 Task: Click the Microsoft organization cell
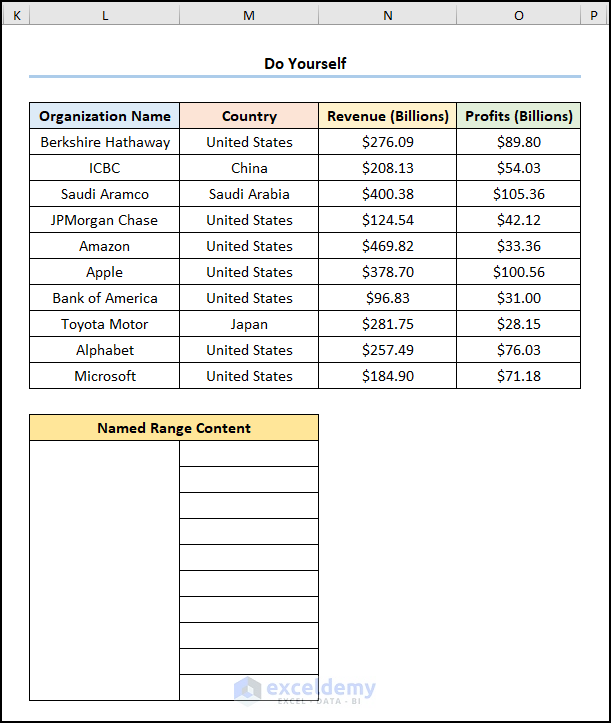(x=105, y=376)
